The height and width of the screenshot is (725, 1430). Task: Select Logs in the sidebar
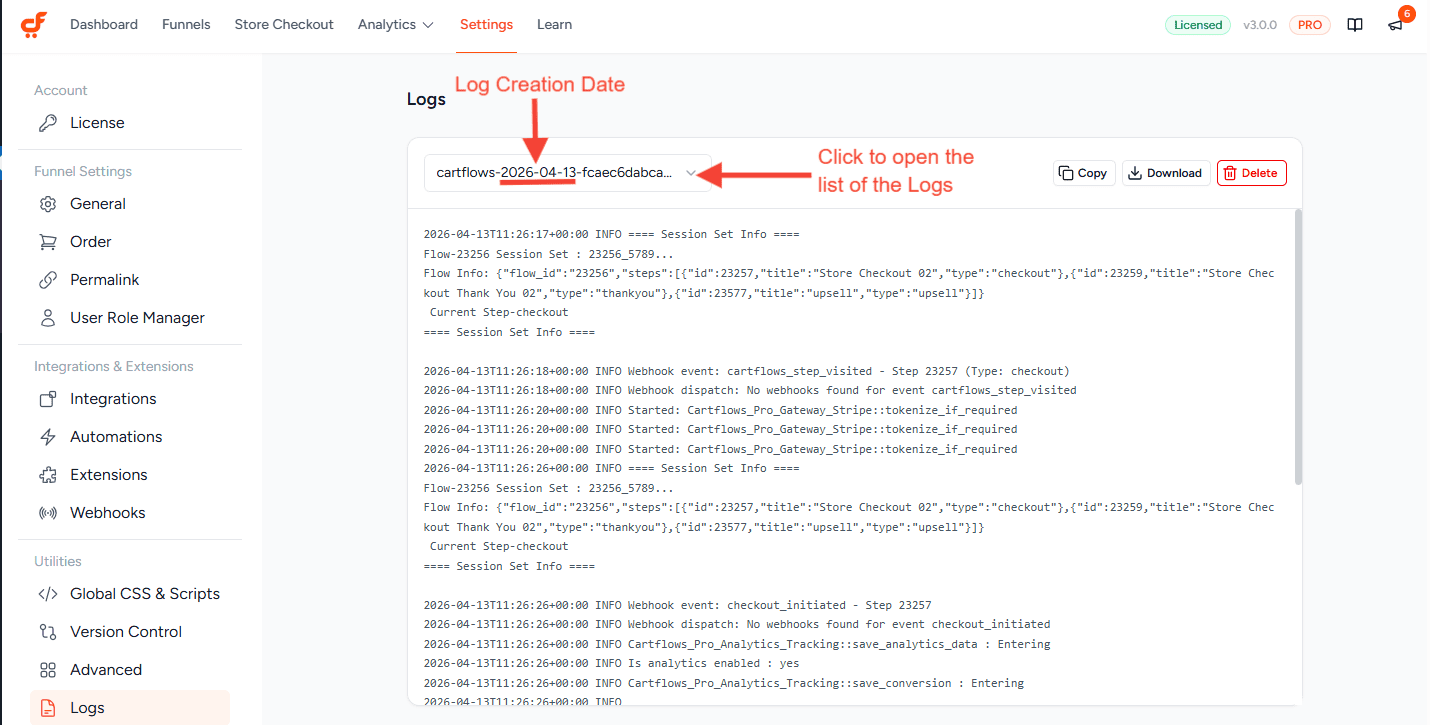click(130, 708)
